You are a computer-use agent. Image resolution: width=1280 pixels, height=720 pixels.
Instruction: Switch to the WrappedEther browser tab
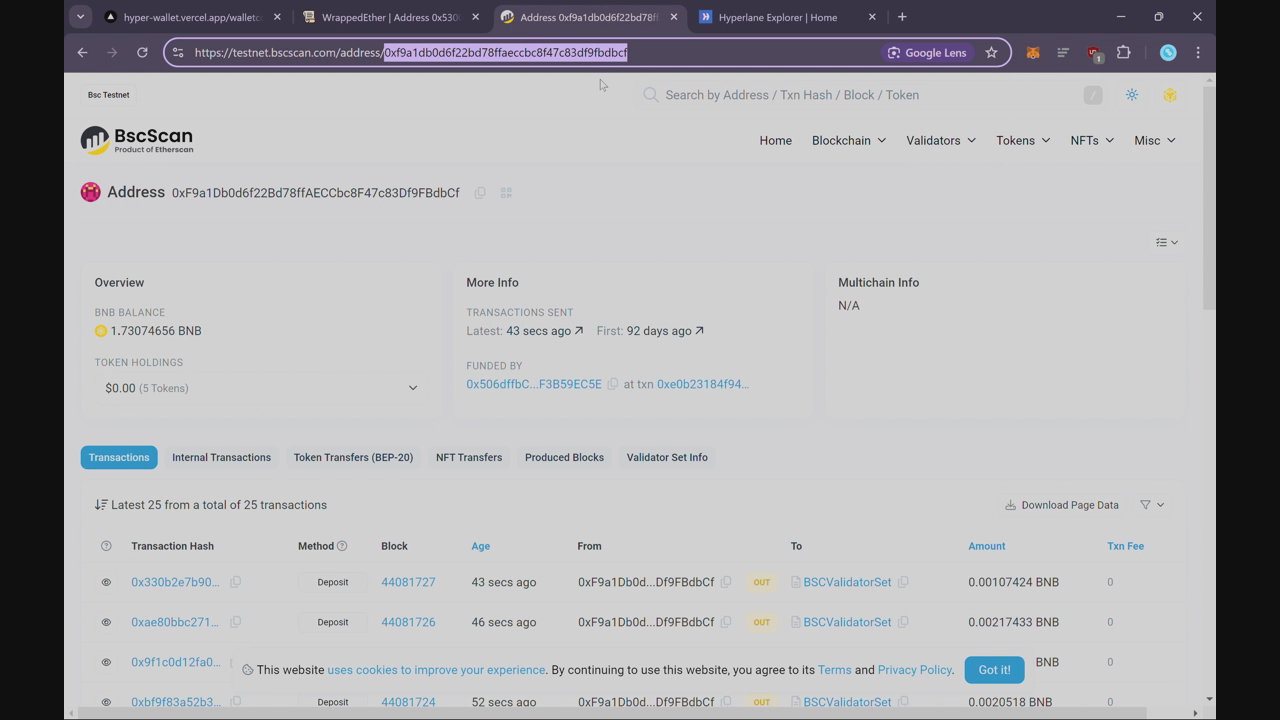coord(390,17)
